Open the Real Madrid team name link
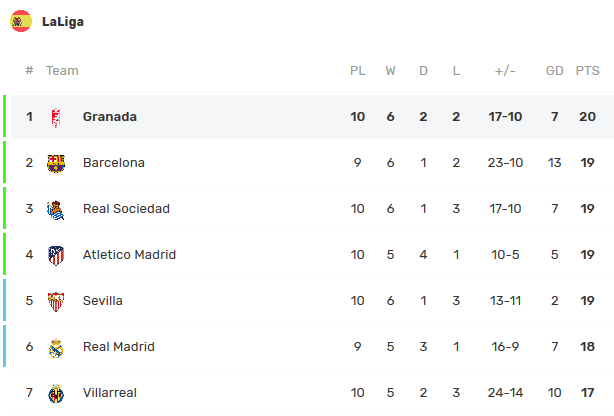Screen dimensions: 614x416 pyautogui.click(x=119, y=347)
